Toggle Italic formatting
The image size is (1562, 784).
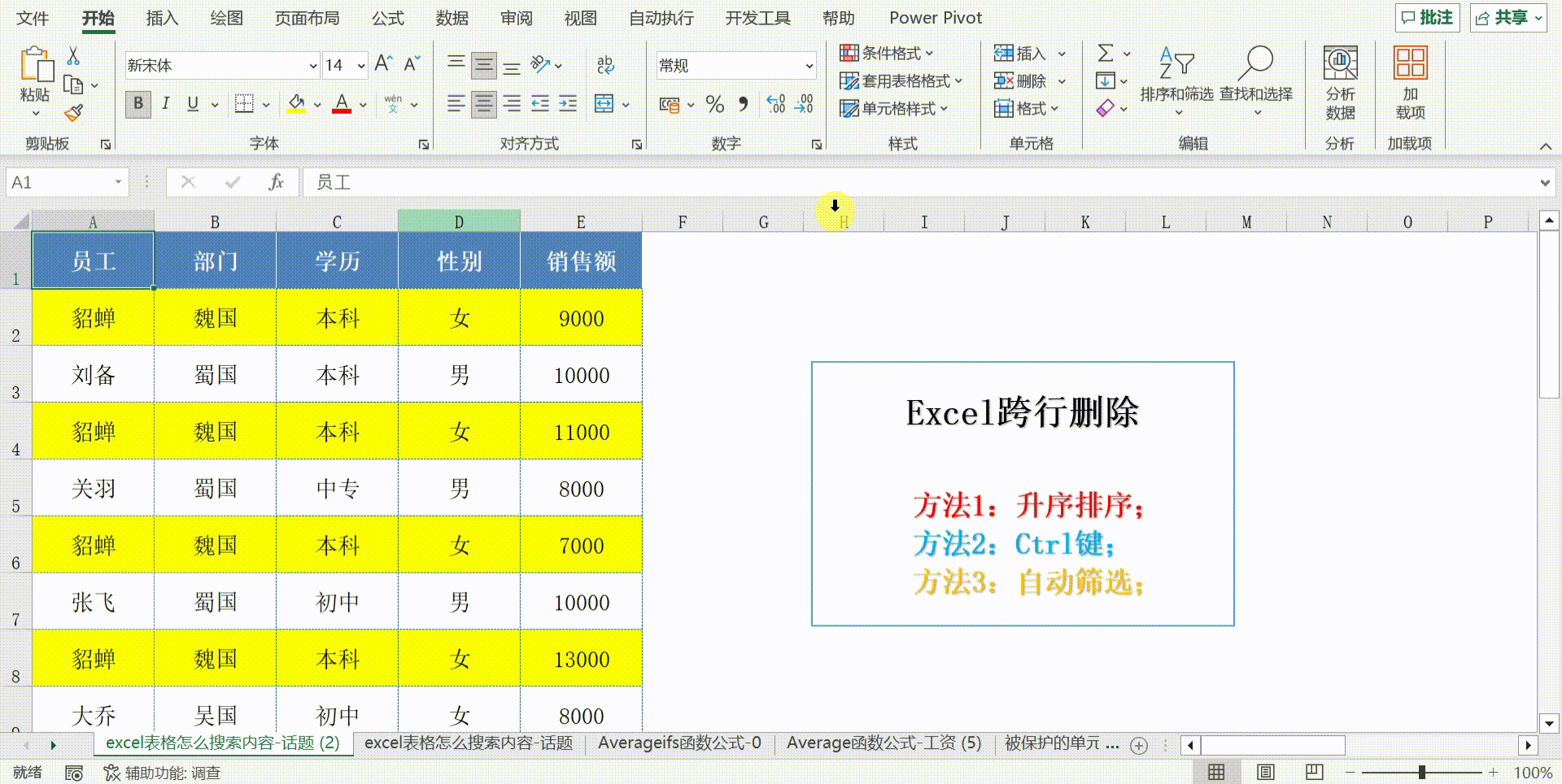pyautogui.click(x=166, y=104)
